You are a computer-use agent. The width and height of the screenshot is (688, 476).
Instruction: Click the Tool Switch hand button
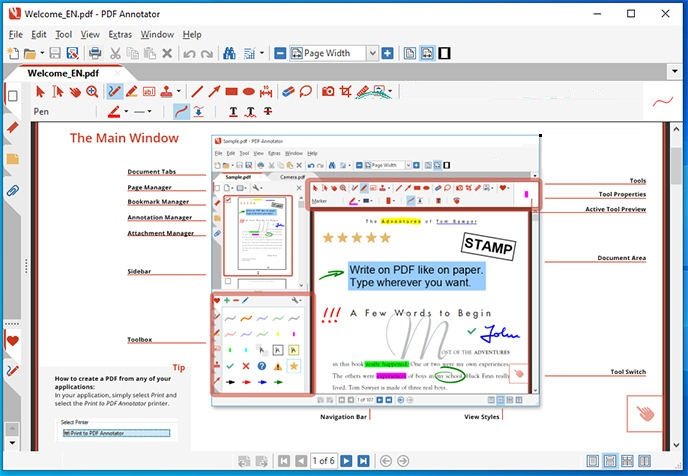point(645,413)
